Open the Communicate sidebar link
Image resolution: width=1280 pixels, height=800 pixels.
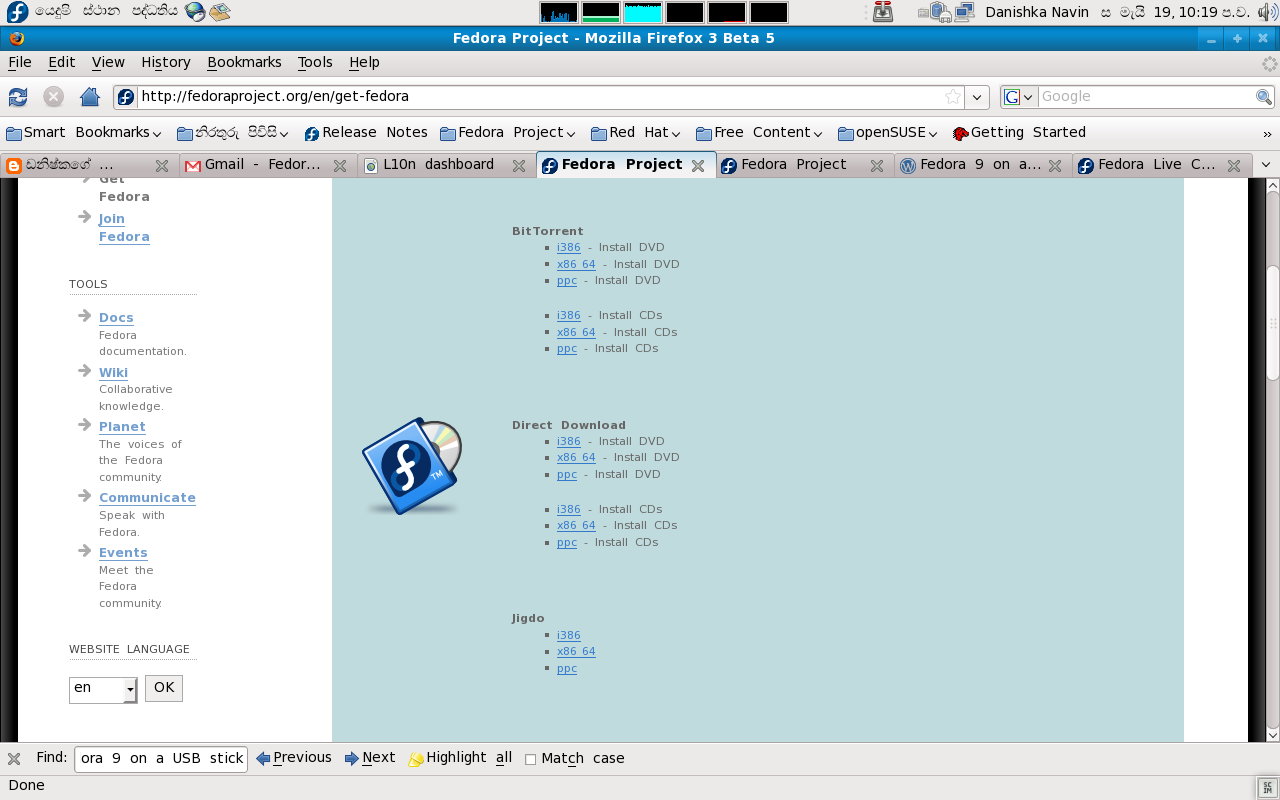point(147,497)
